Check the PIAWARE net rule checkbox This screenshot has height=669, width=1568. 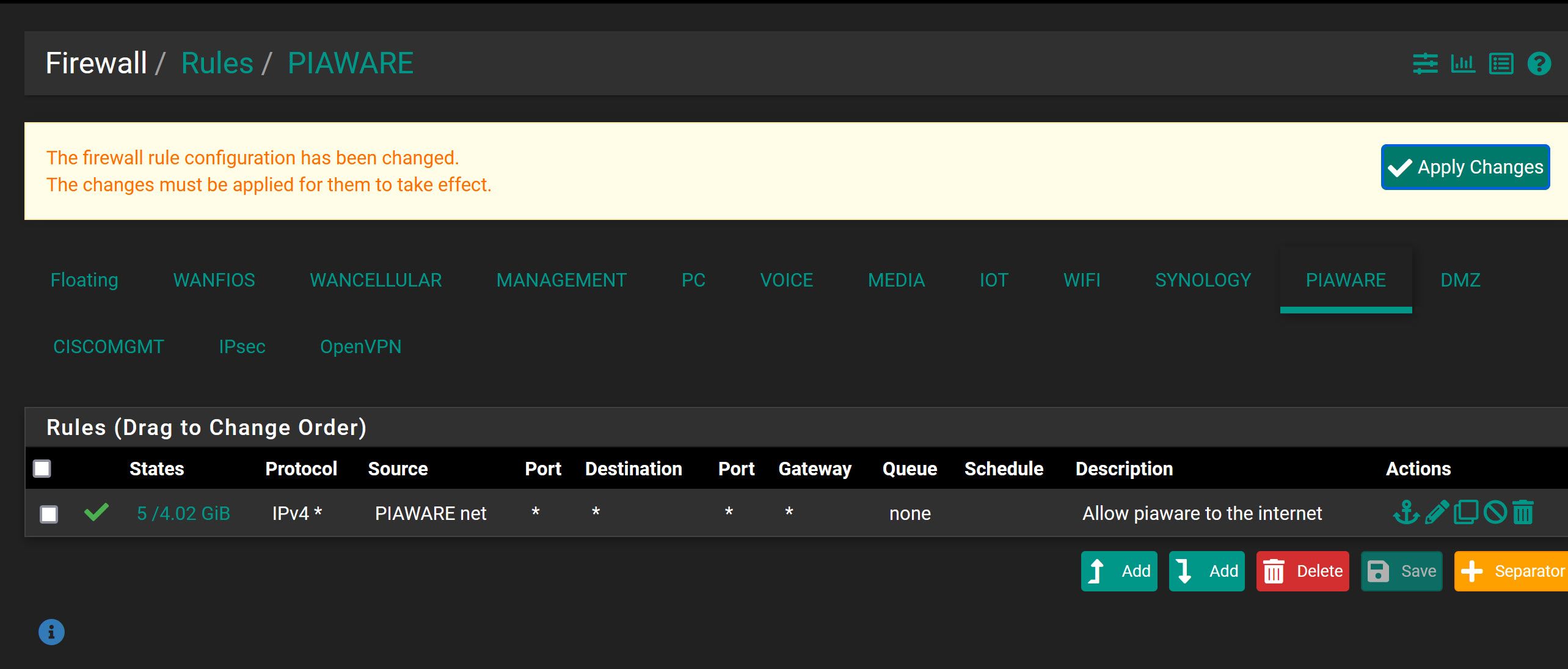[49, 514]
